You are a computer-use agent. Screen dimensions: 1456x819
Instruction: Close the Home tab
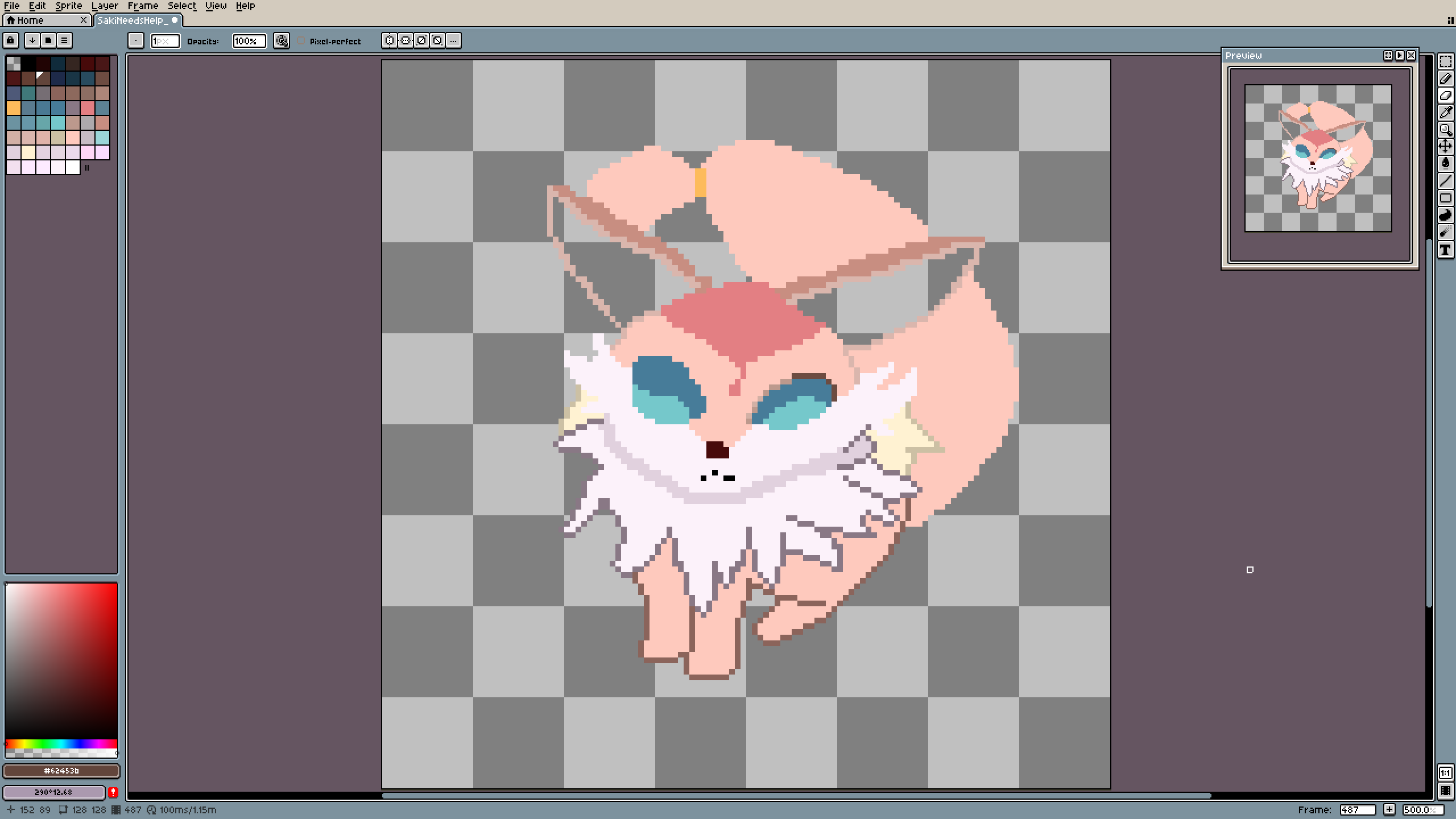coord(84,20)
